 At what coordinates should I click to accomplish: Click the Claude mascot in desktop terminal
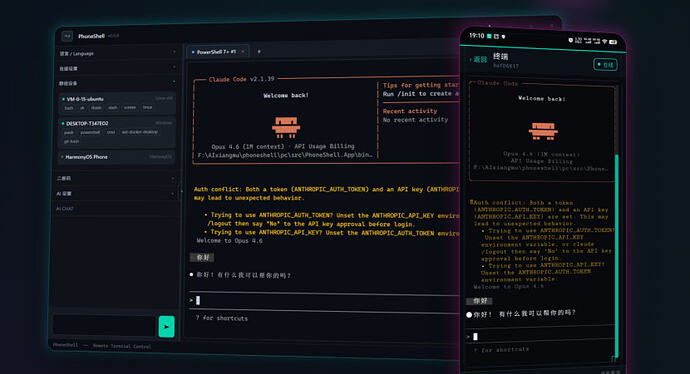pyautogui.click(x=286, y=128)
